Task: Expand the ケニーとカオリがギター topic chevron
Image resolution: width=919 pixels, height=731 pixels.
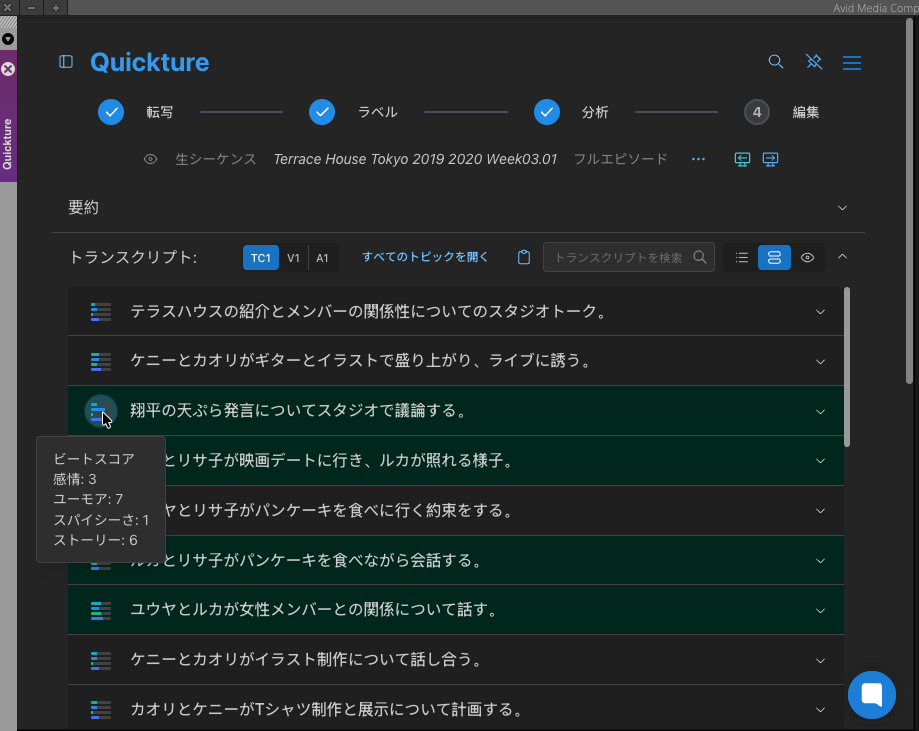Action: point(821,362)
